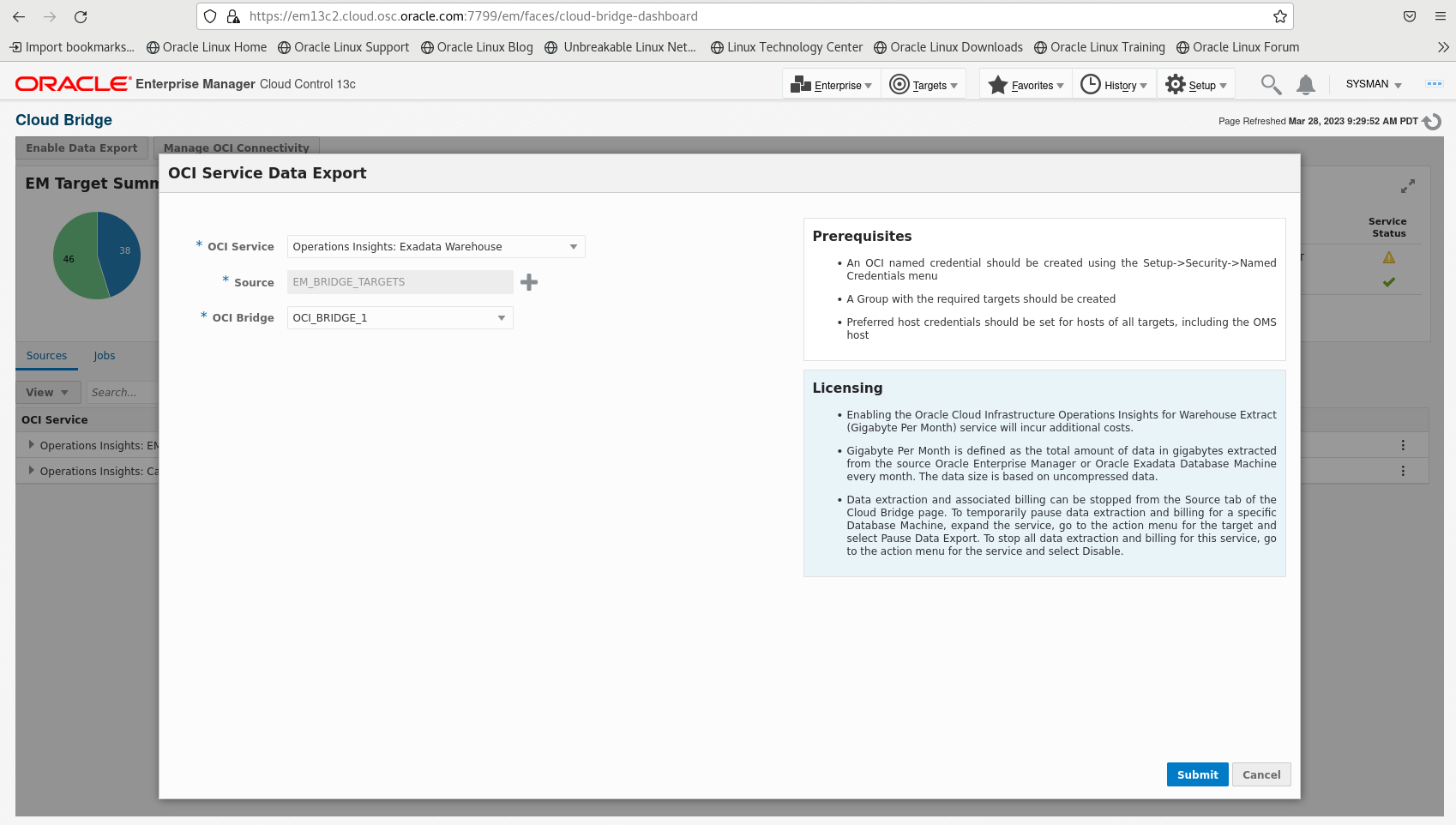Show more bookmarks chevron
The width and height of the screenshot is (1456, 825).
pyautogui.click(x=1443, y=47)
